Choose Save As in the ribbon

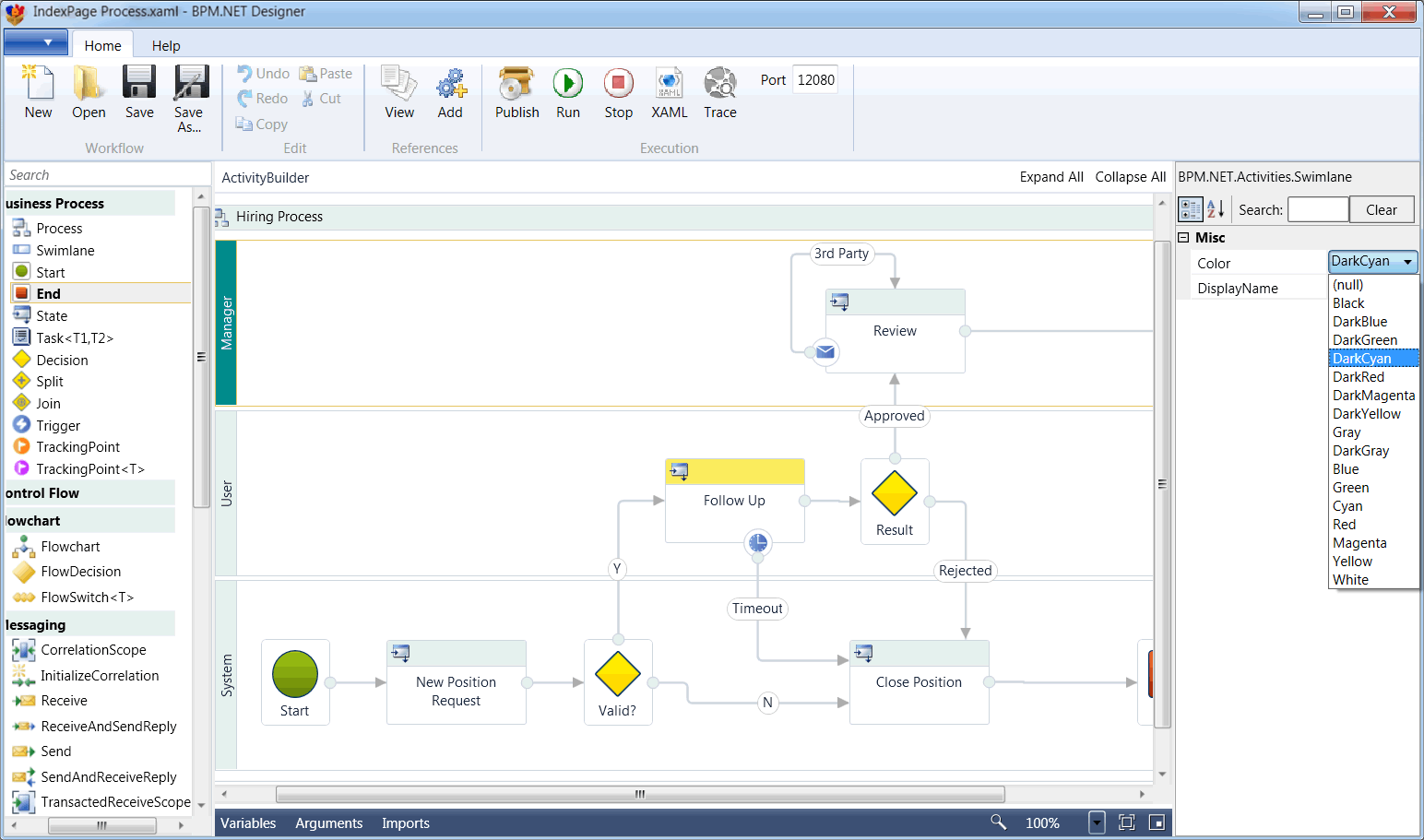click(190, 100)
